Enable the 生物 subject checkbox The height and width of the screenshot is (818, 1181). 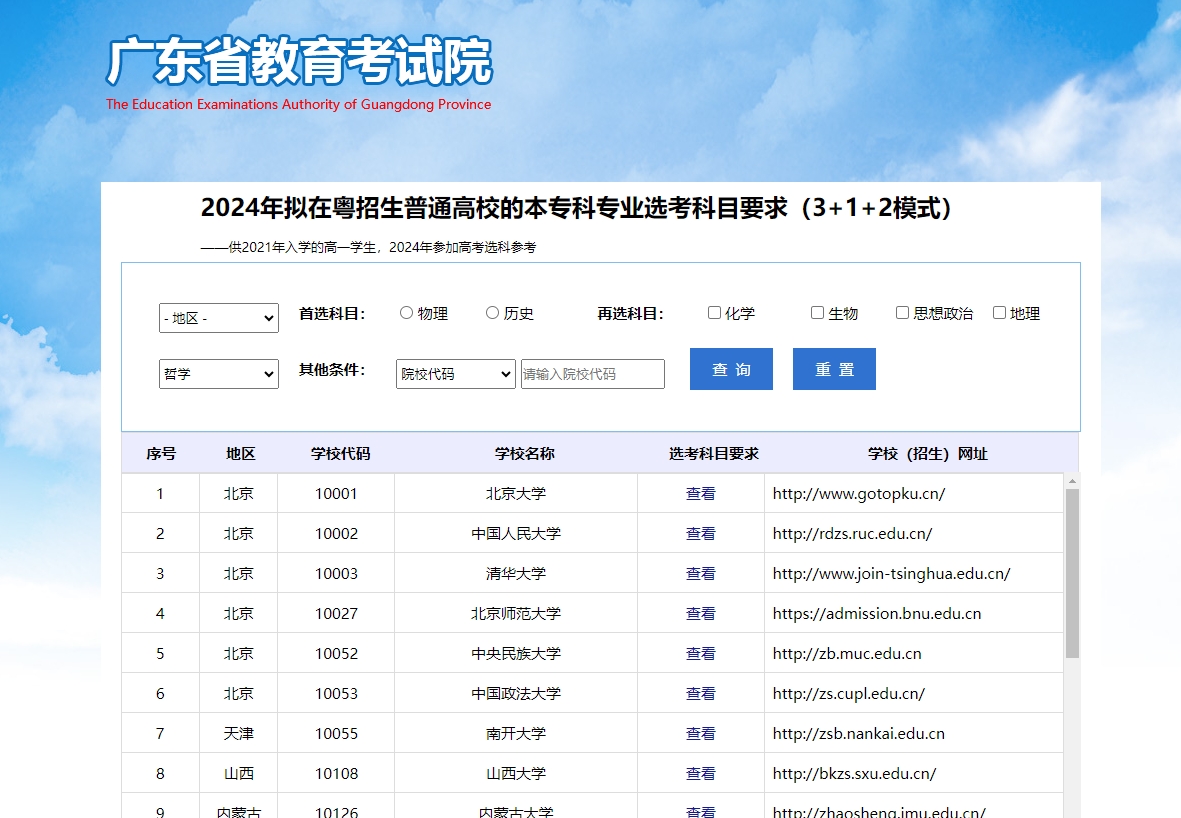pos(816,312)
